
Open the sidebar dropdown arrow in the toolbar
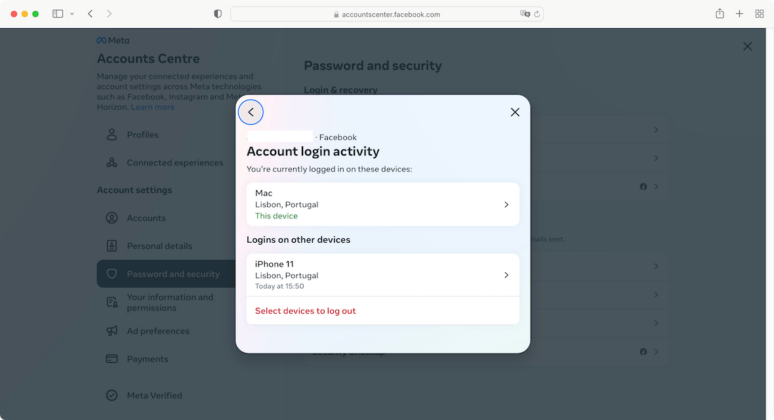click(x=72, y=14)
